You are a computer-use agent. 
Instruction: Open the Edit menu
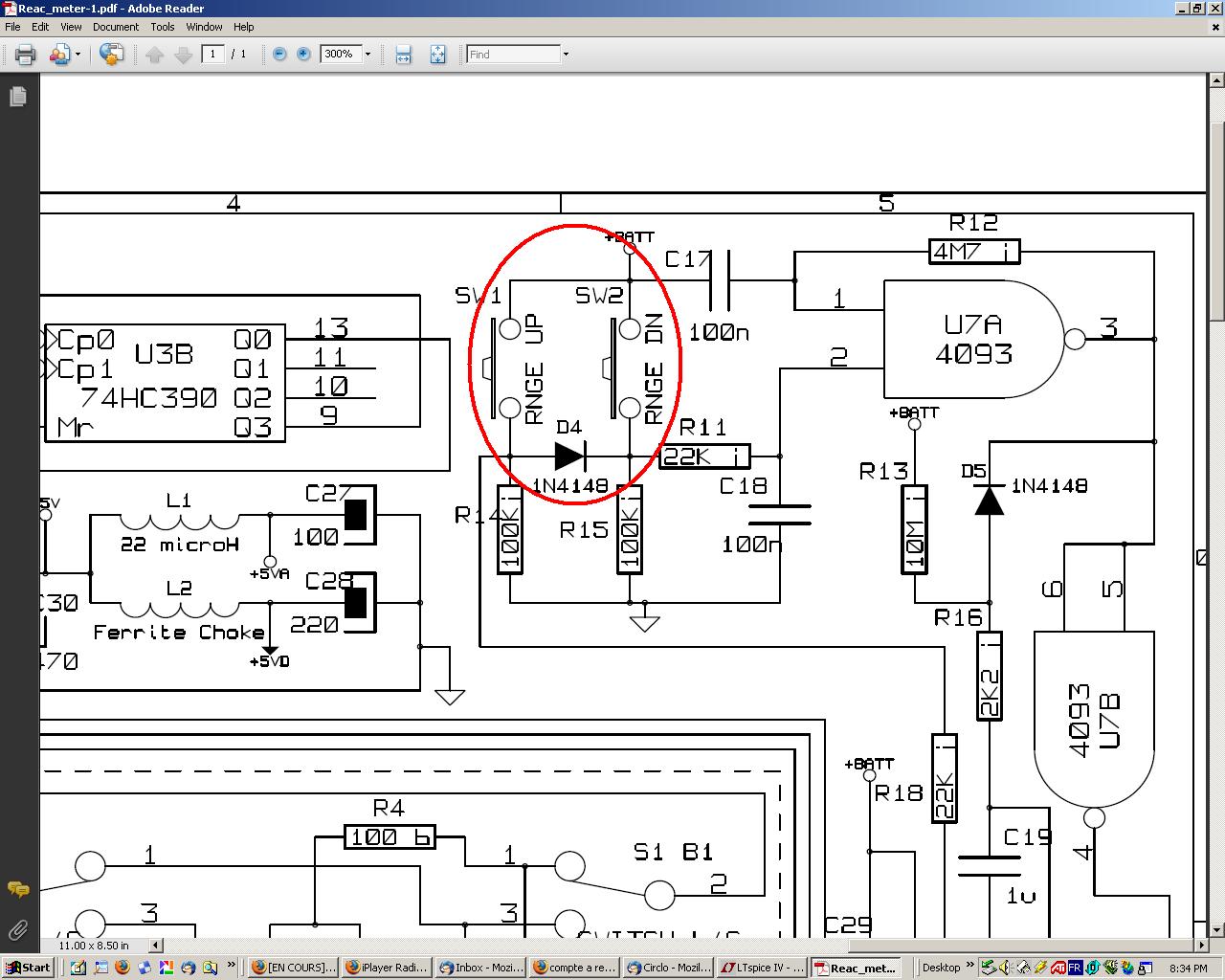[40, 27]
